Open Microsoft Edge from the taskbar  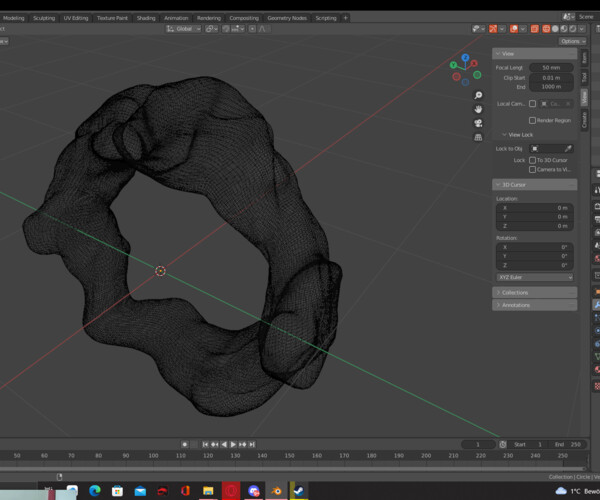pos(95,491)
